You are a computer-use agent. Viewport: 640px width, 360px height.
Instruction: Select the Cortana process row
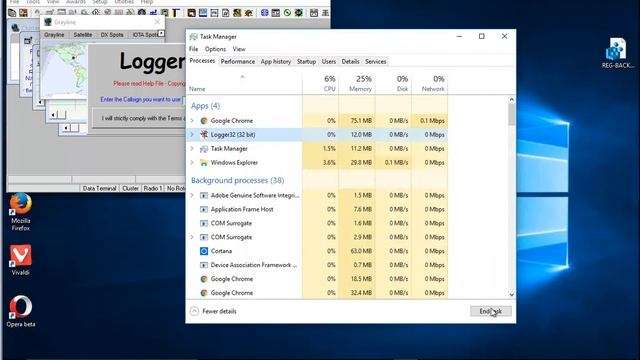point(317,251)
